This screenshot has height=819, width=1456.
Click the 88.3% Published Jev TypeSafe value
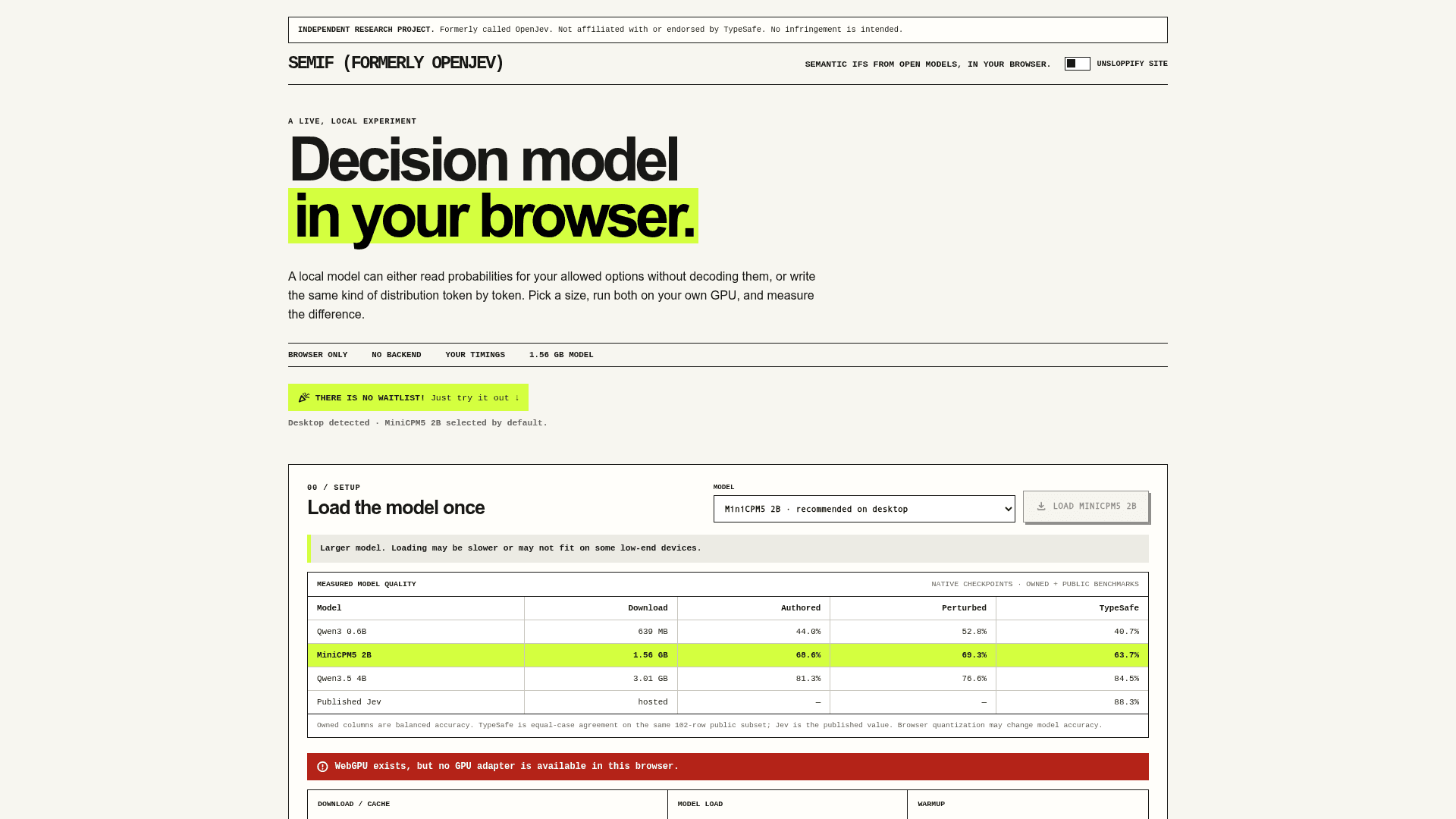pos(1126,702)
